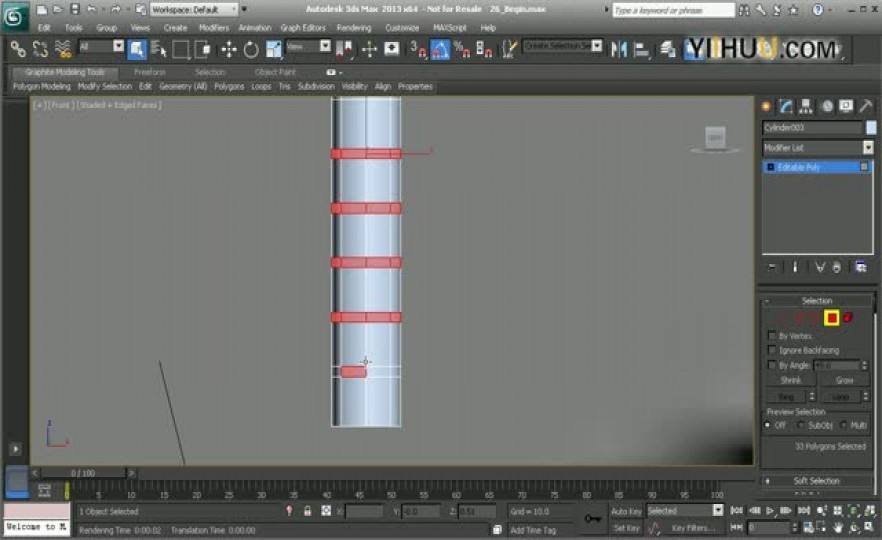Open the Polygon Modeling ribbon panel
Image resolution: width=882 pixels, height=540 pixels.
point(42,87)
